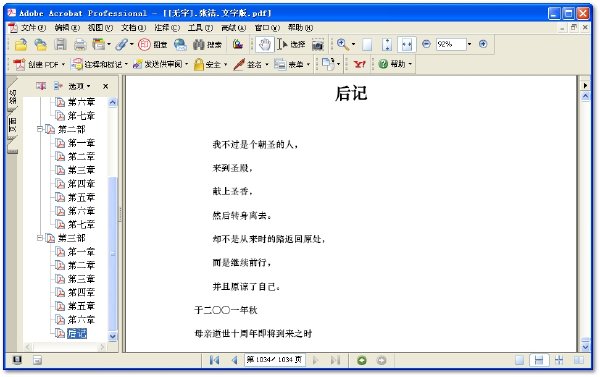Collapse the 第二部 bookmark node
The image size is (600, 377).
40,129
